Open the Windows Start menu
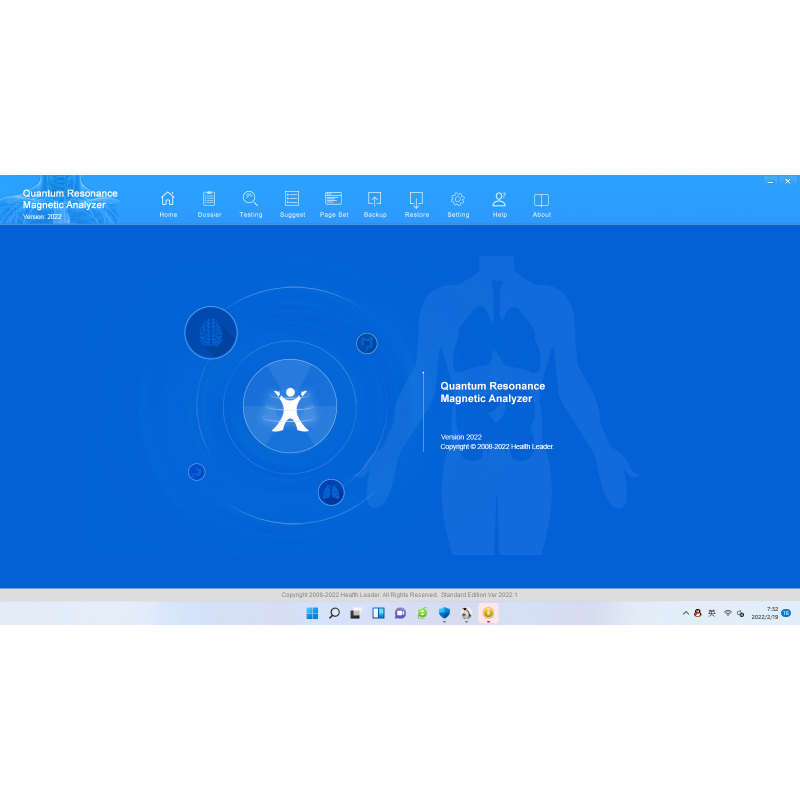 [x=312, y=613]
